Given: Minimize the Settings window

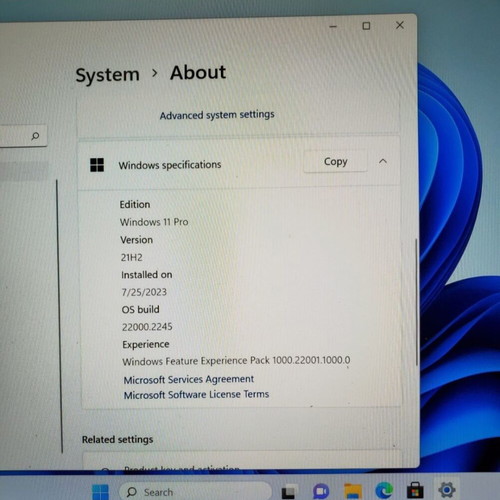Looking at the screenshot, I should point(333,27).
